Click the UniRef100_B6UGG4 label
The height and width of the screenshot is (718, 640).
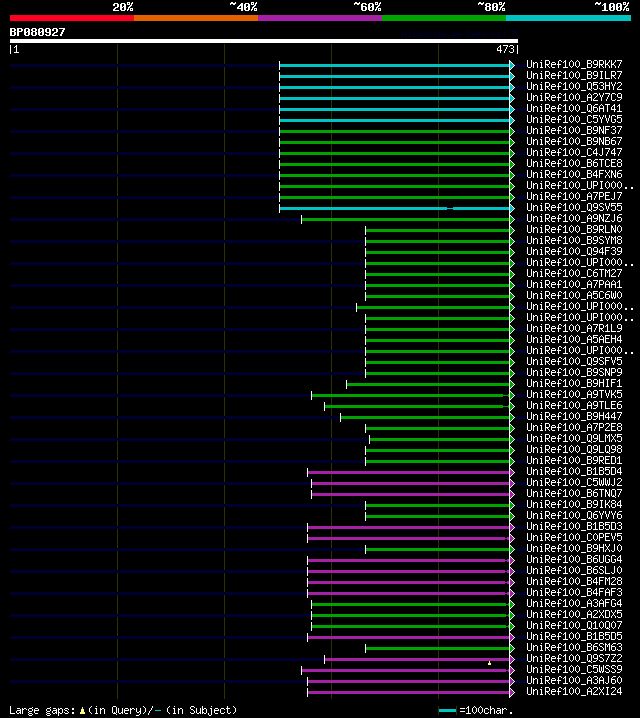pos(574,559)
